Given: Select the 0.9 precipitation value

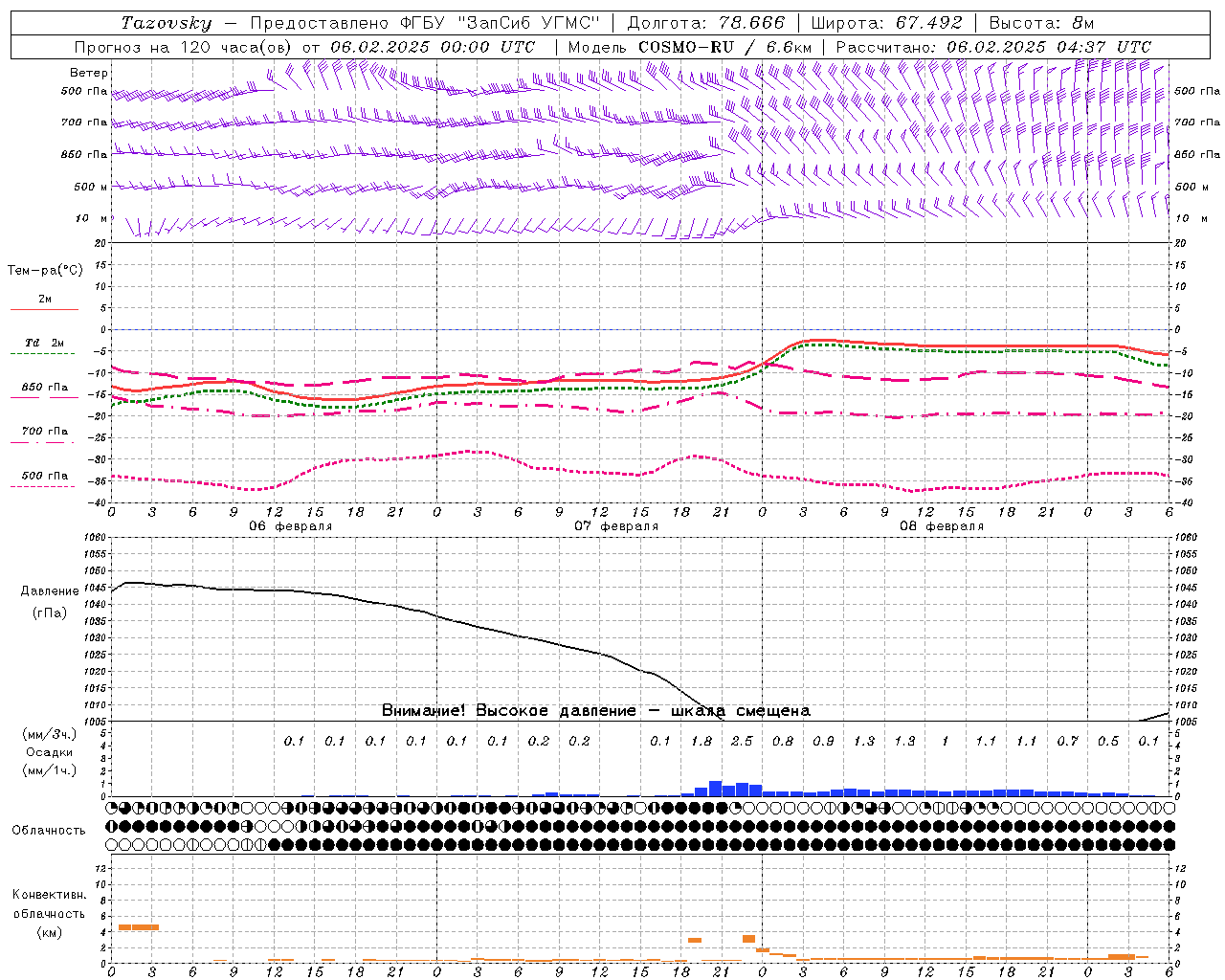Looking at the screenshot, I should (x=823, y=742).
